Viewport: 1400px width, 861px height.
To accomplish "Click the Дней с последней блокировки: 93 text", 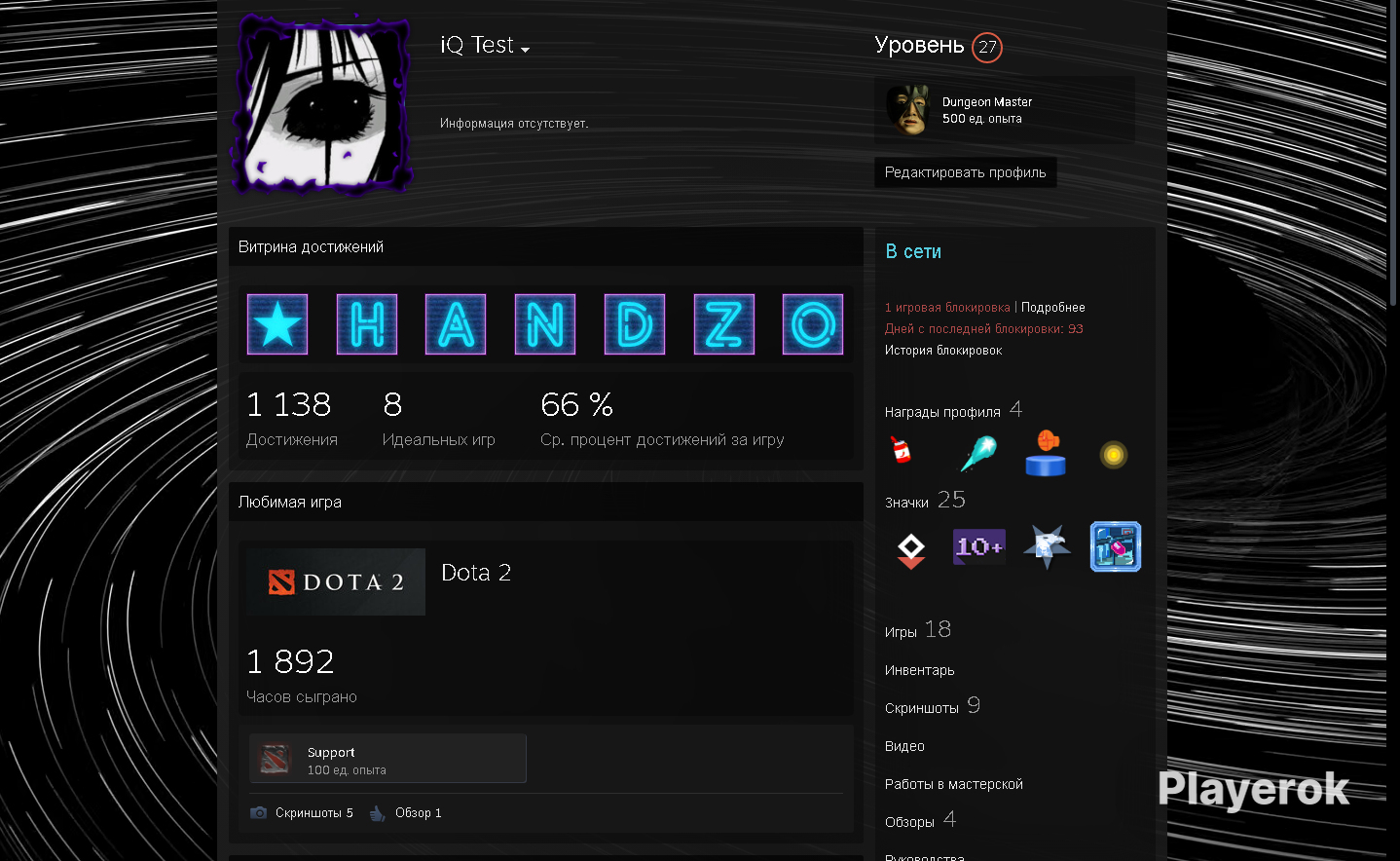I will 984,328.
